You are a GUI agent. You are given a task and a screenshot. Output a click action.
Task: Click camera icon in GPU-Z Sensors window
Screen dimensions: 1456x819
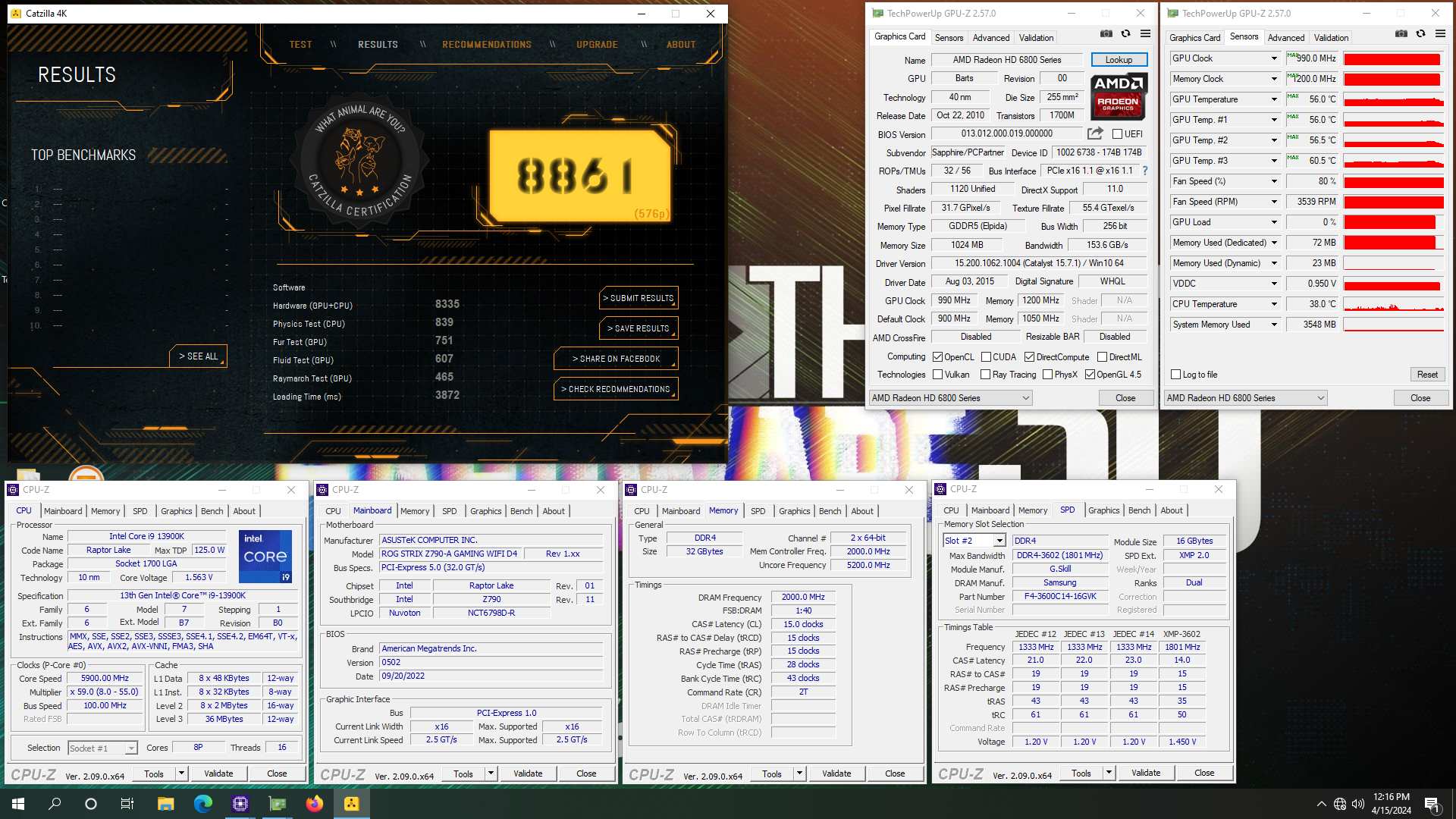tap(1401, 34)
